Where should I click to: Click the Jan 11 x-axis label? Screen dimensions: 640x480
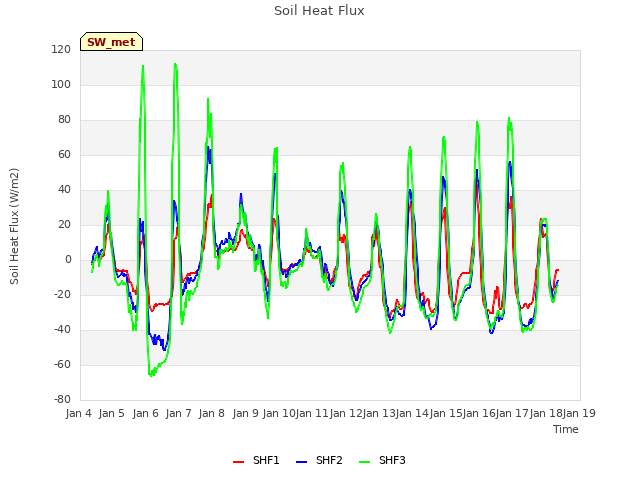tap(312, 413)
